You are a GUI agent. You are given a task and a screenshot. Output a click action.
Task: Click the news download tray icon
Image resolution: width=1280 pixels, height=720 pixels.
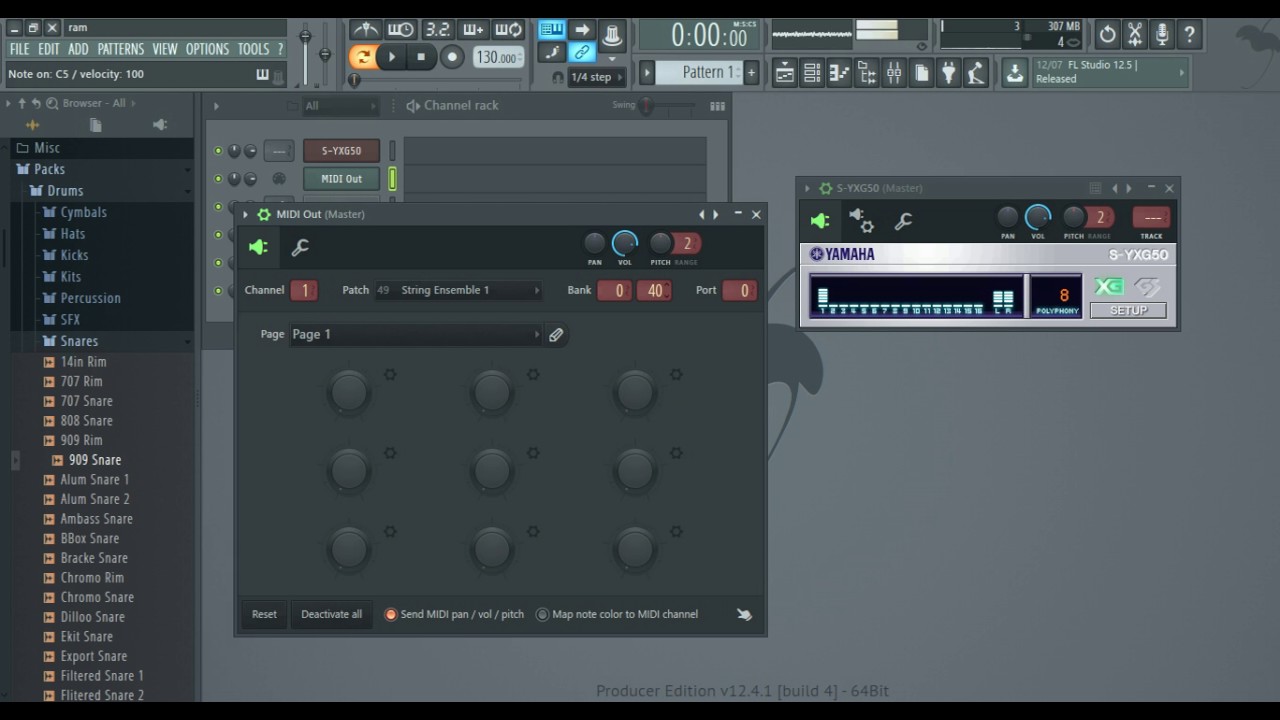1015,72
